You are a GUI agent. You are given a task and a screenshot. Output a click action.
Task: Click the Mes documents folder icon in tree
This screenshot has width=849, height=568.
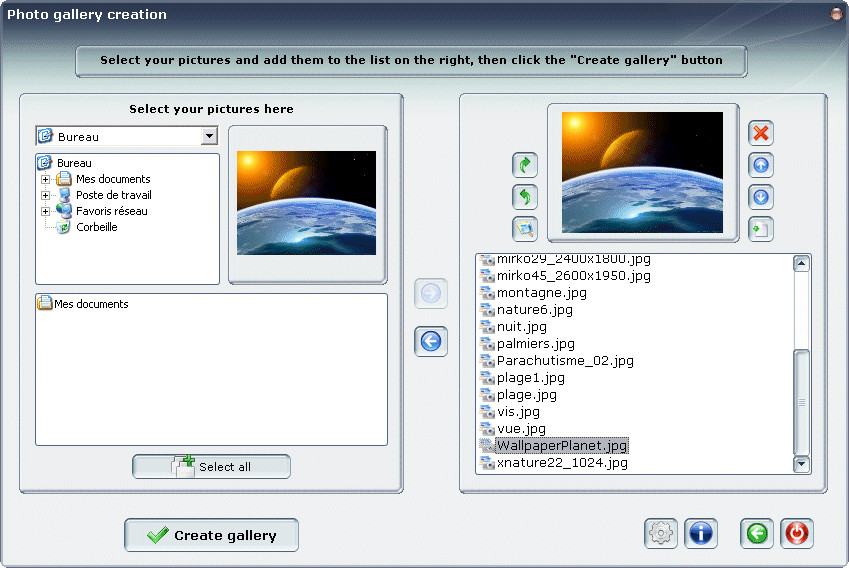[x=64, y=179]
